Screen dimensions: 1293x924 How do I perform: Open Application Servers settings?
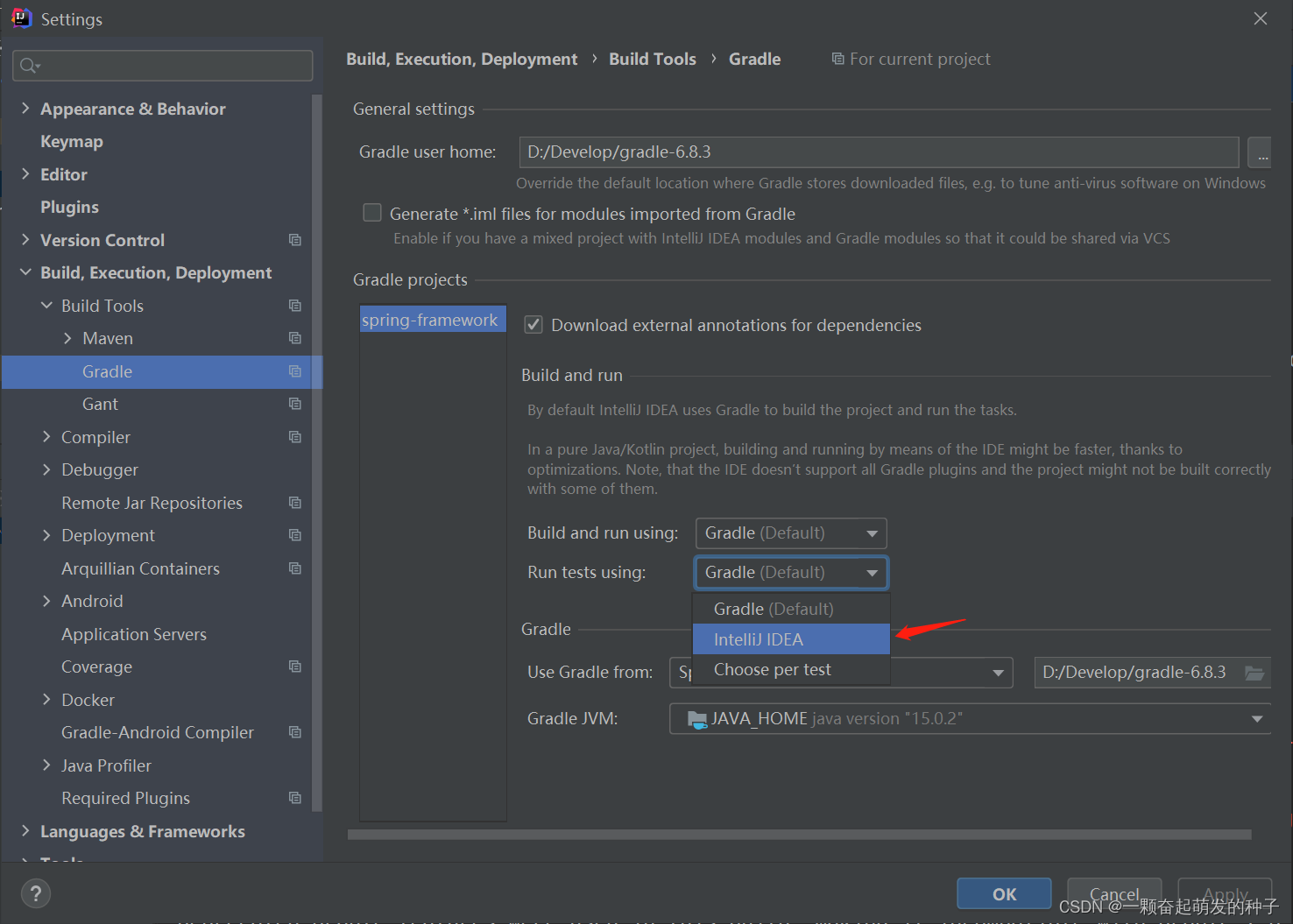tap(134, 634)
